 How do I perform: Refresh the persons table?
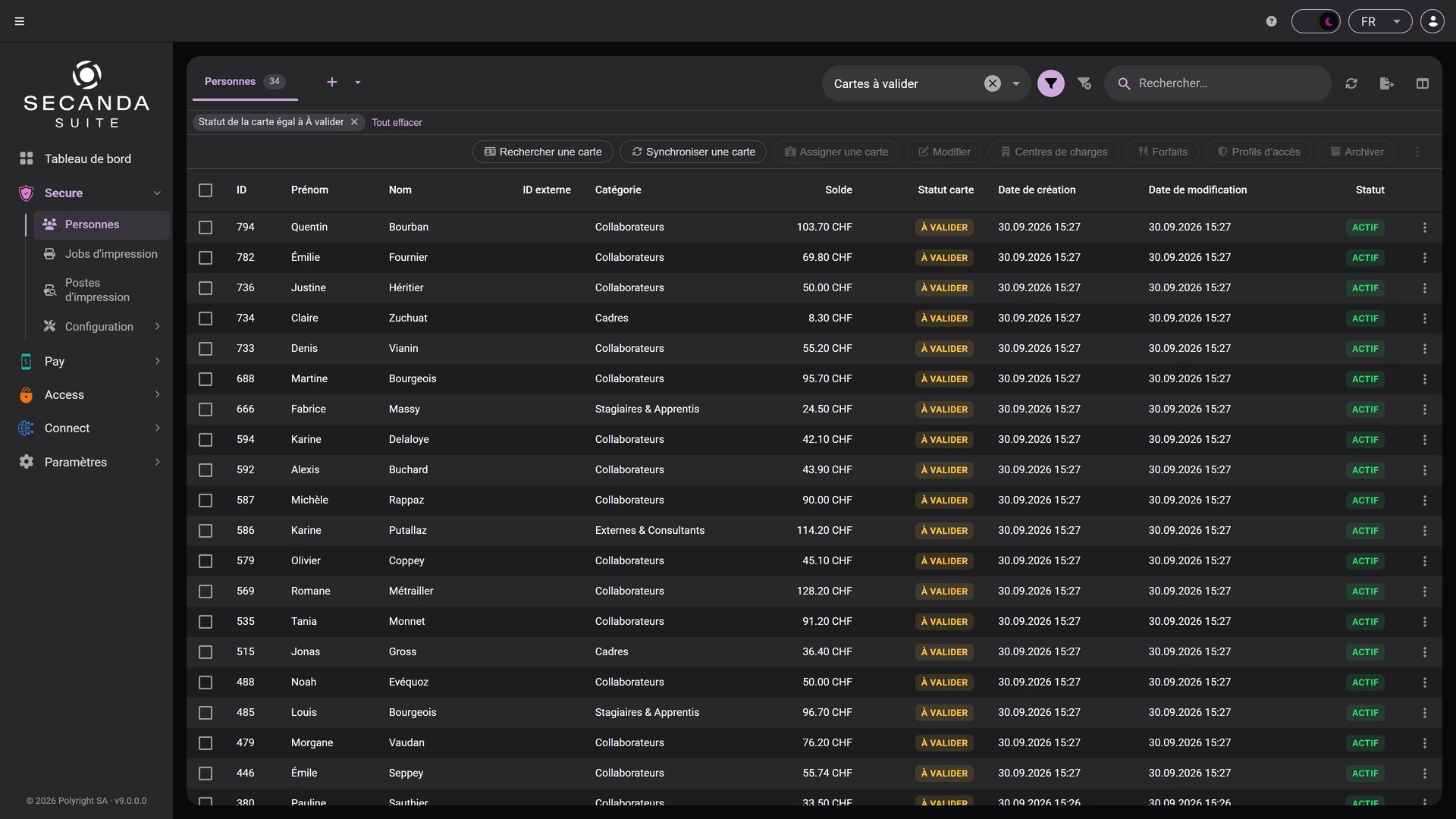(x=1351, y=83)
